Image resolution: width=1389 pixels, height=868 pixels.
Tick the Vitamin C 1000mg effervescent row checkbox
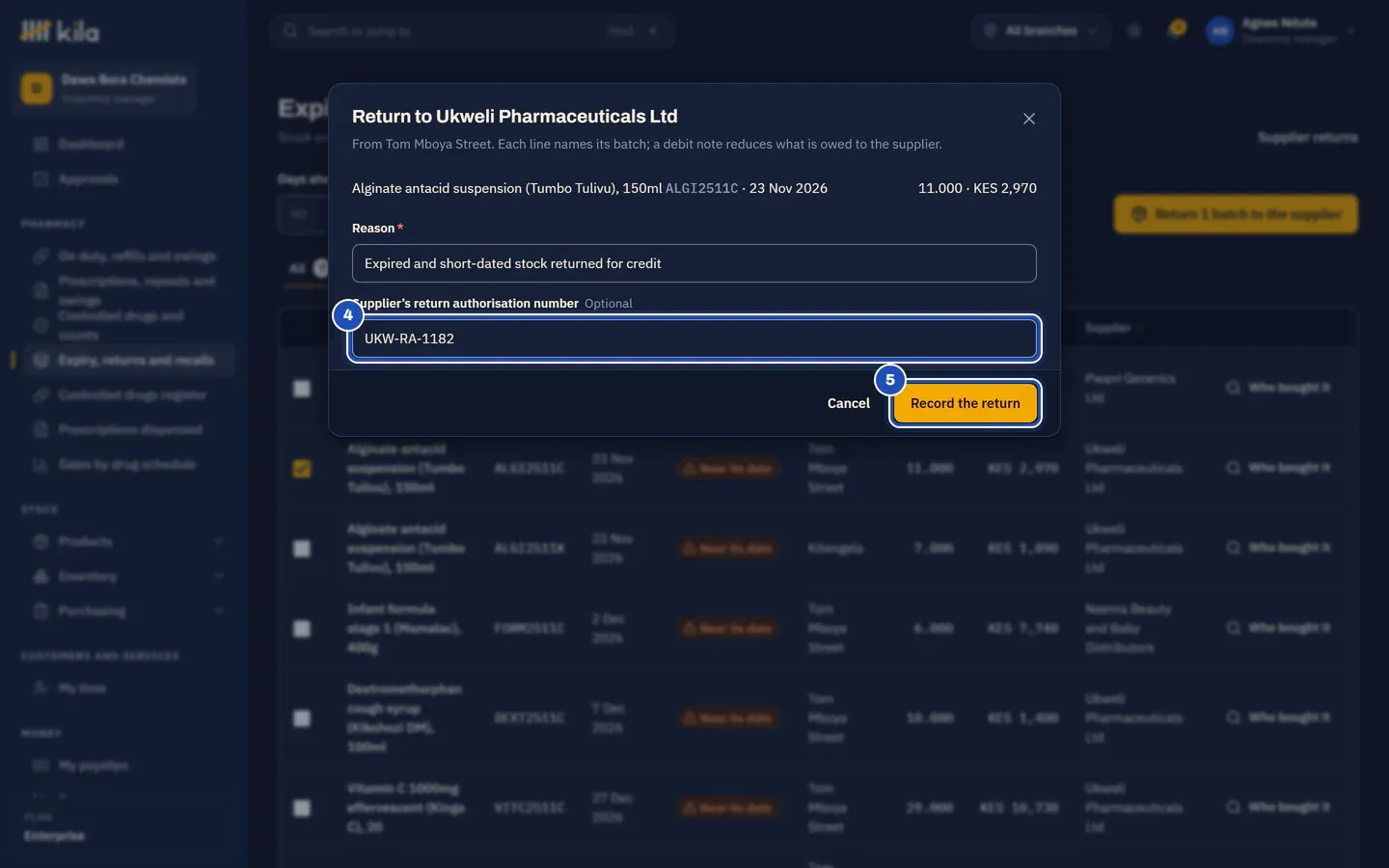pos(302,808)
